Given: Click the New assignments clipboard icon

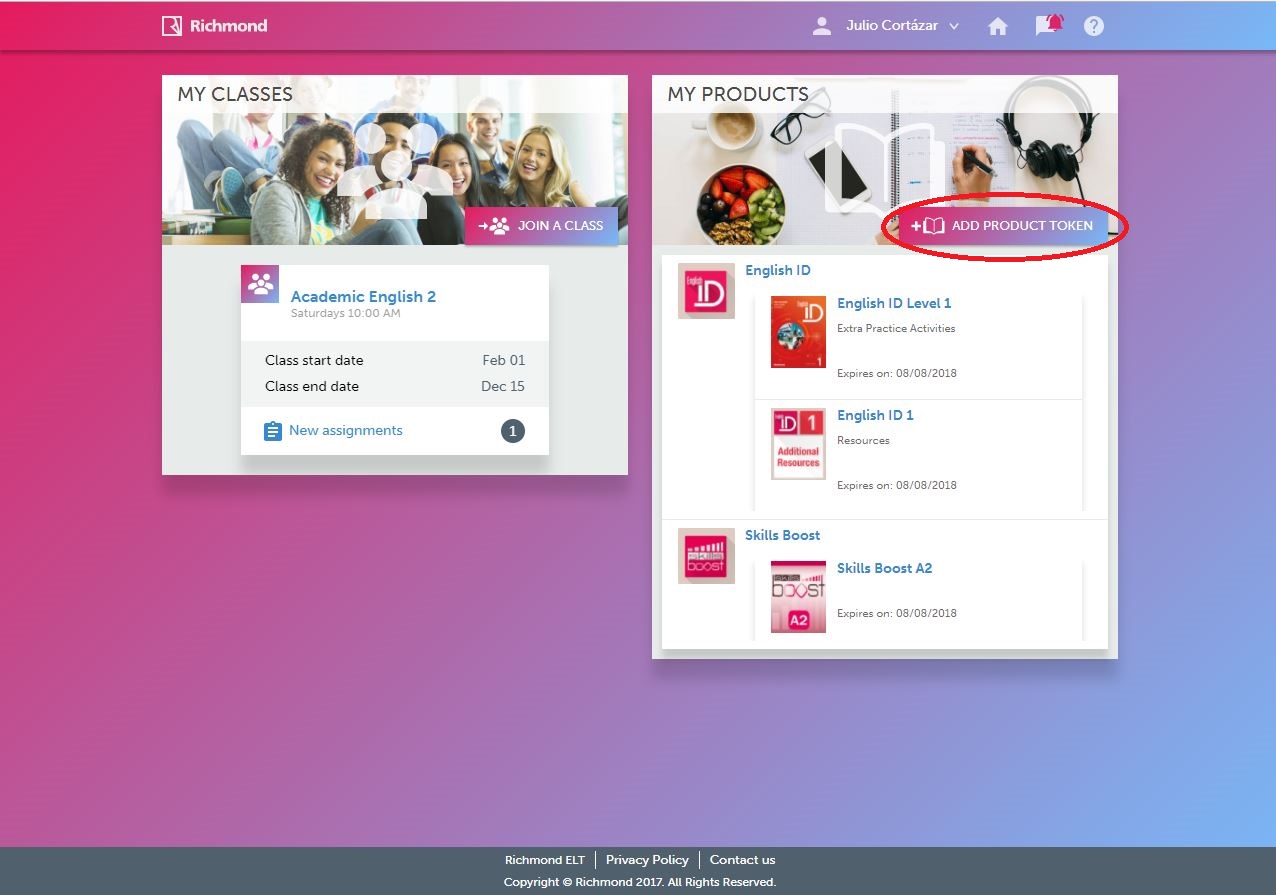Looking at the screenshot, I should point(272,431).
